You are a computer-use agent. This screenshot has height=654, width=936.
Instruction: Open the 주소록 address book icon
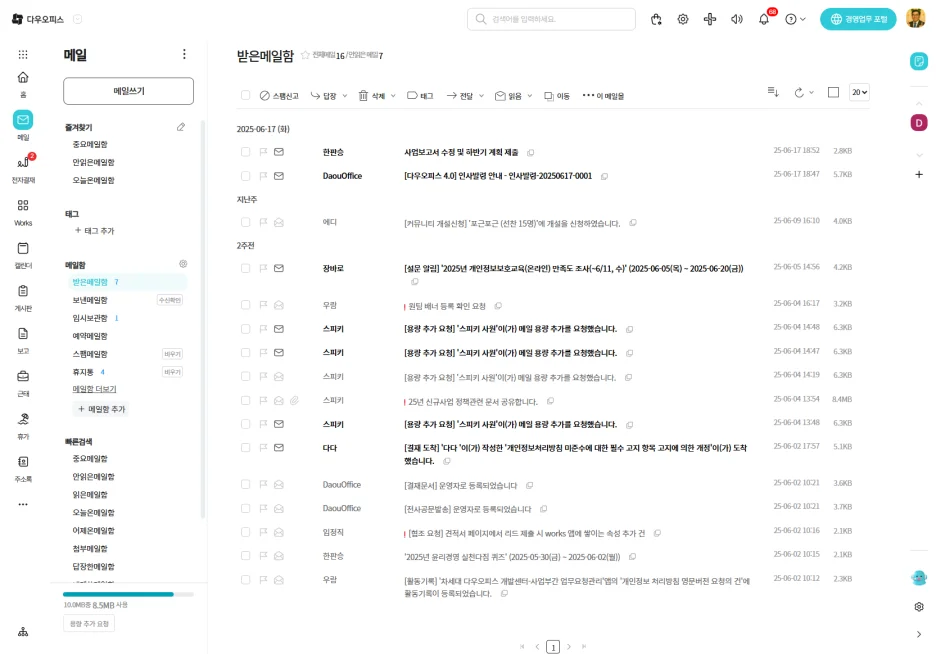coord(22,462)
